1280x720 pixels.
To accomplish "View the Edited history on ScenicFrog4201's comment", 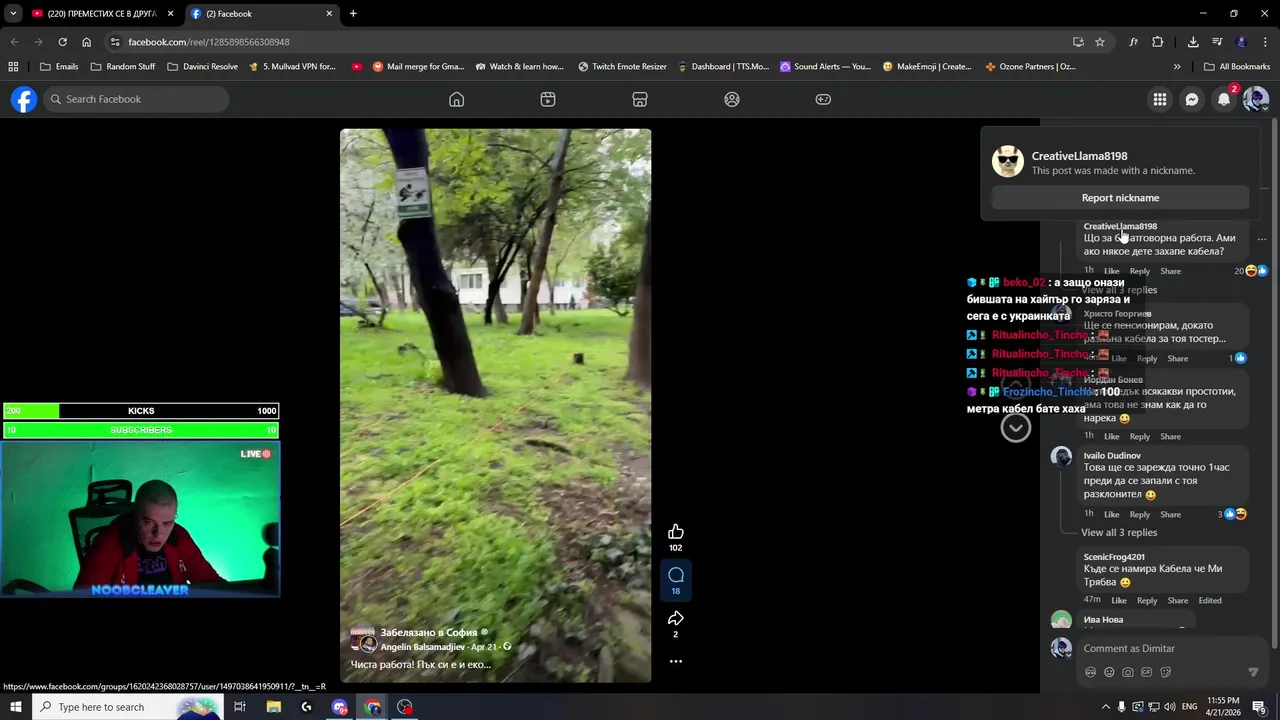I will [1210, 600].
